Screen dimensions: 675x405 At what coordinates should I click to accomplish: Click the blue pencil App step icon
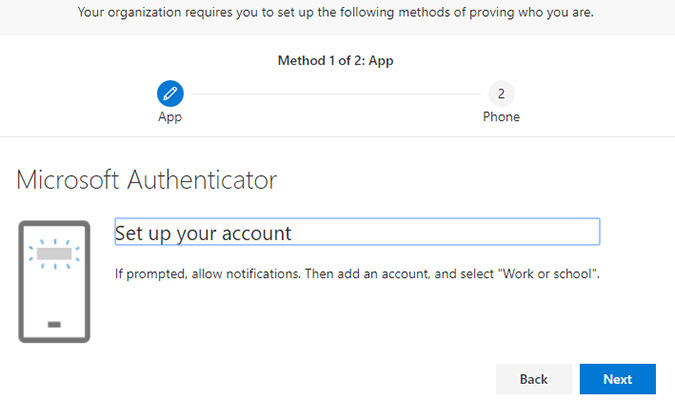click(170, 93)
